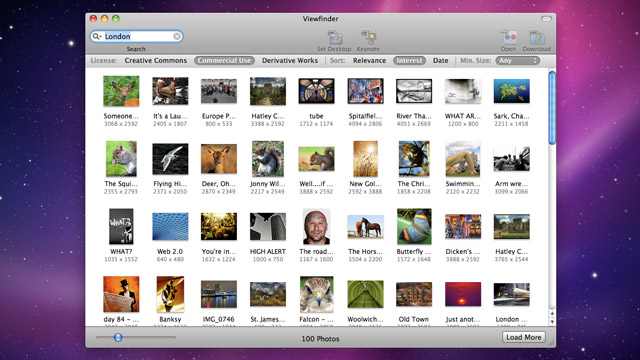
Task: Select the Butterfly thumbnail
Action: click(x=414, y=227)
